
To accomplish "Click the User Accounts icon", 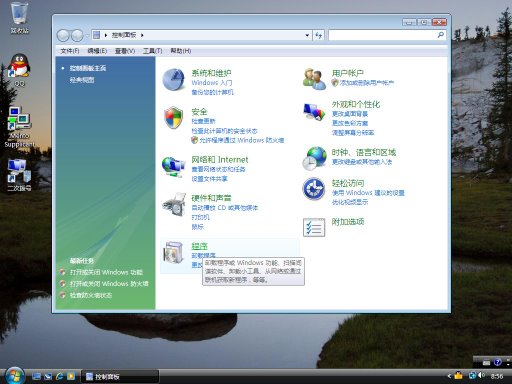I will [314, 79].
